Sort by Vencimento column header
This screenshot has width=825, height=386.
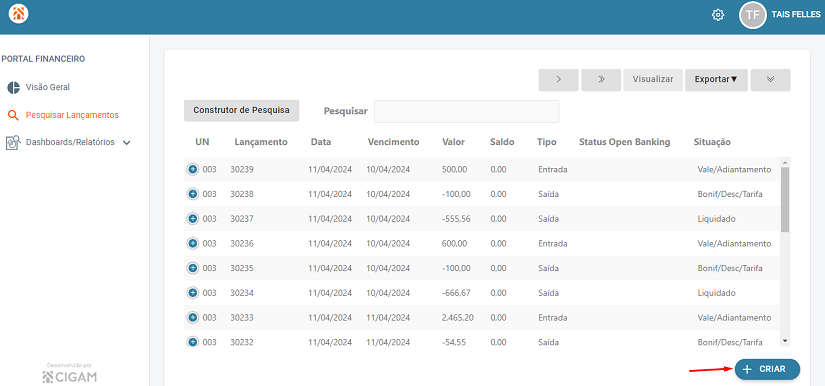(x=394, y=142)
